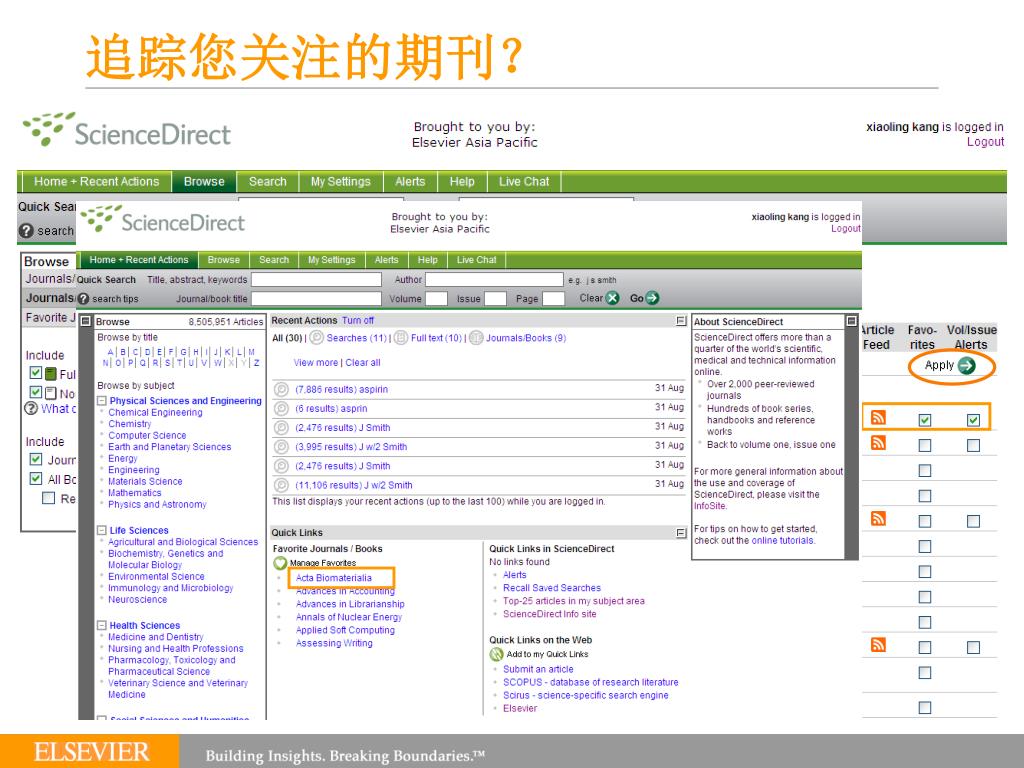Open the Live Chat tab in the background window
The width and height of the screenshot is (1024, 768).
[524, 182]
